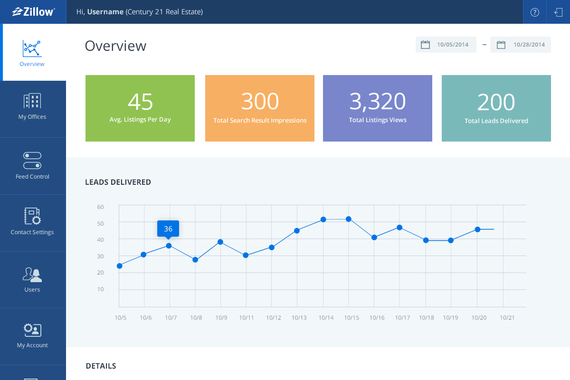The width and height of the screenshot is (570, 380).
Task: Select the Overview chart icon in sidebar
Action: [32, 48]
